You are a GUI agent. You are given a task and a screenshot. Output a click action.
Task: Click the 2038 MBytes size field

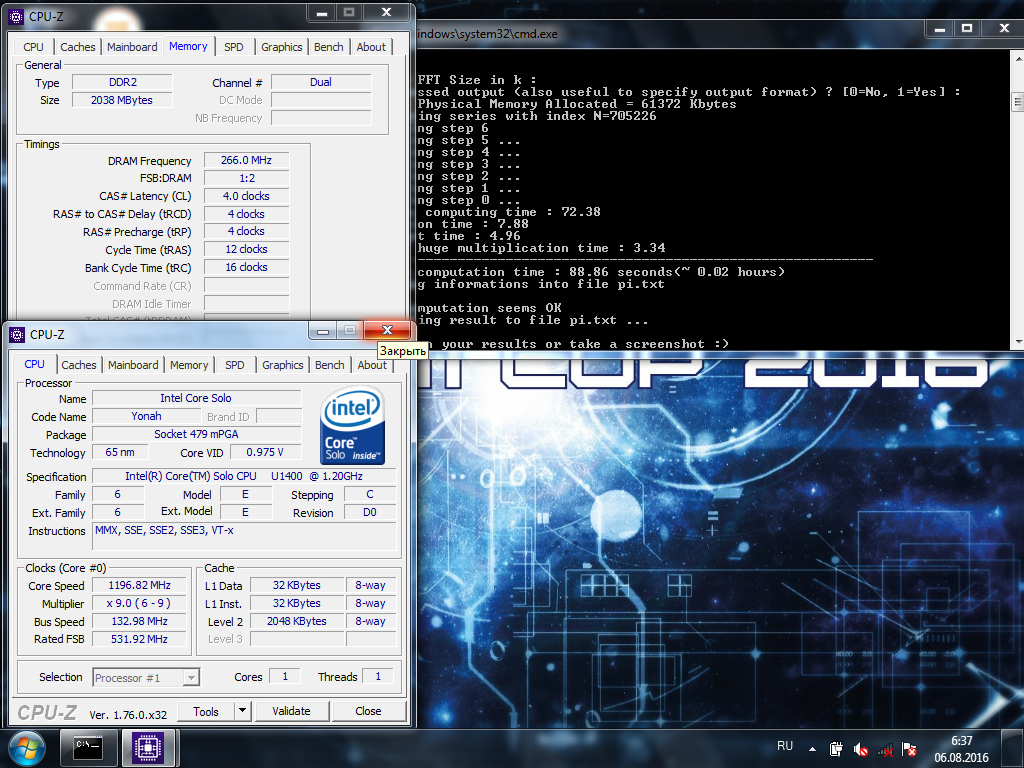pos(122,100)
